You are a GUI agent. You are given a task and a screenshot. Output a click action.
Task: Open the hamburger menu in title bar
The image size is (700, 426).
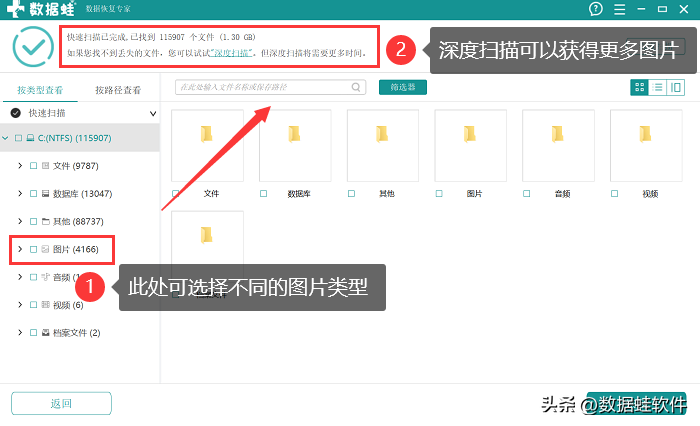pos(619,9)
